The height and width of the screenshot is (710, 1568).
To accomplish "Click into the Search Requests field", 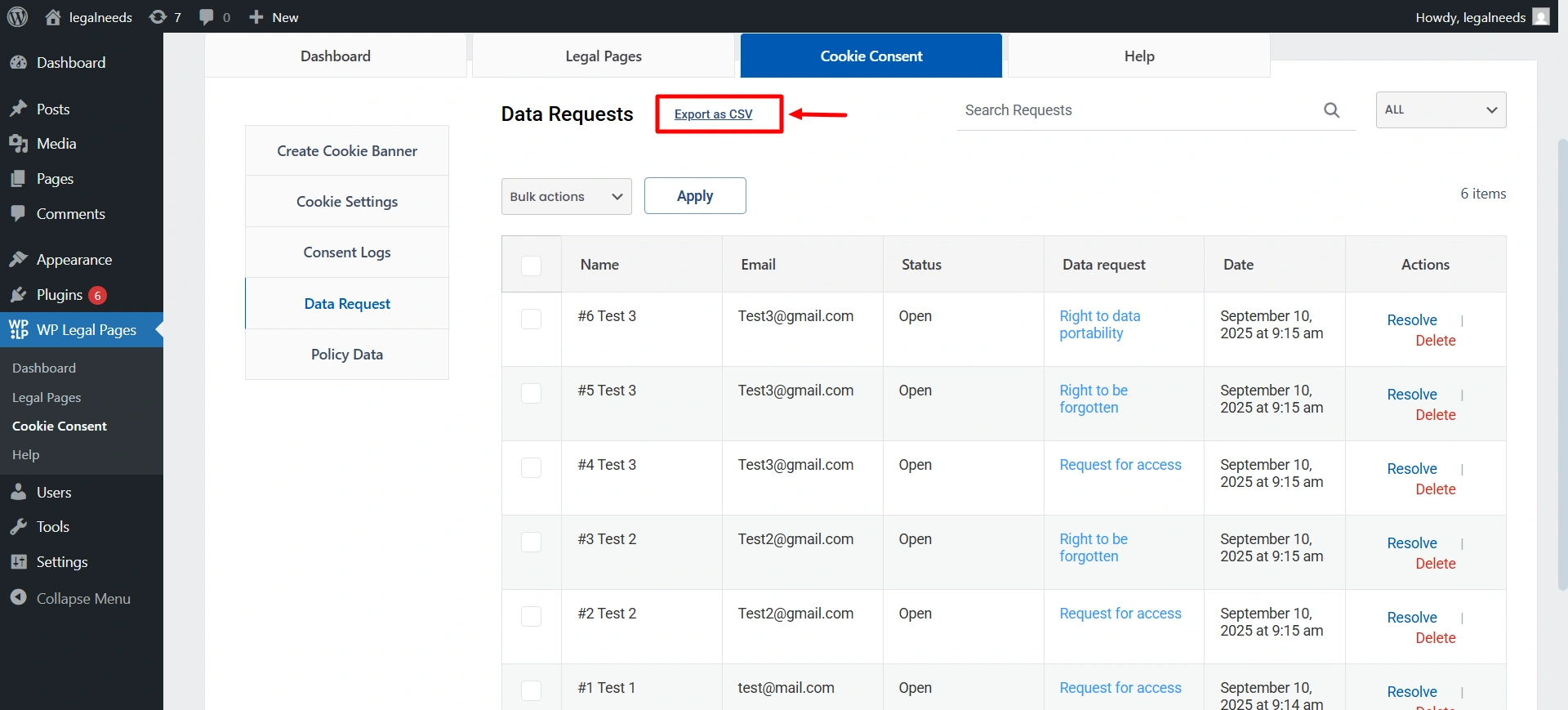I will pos(1135,110).
